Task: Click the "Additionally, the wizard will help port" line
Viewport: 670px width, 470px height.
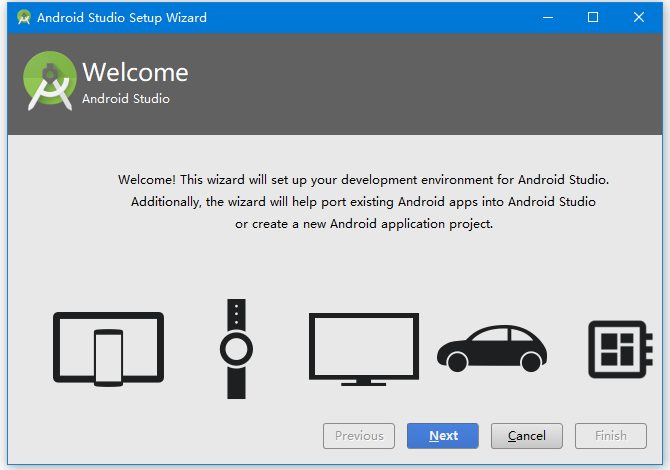Action: pos(363,202)
